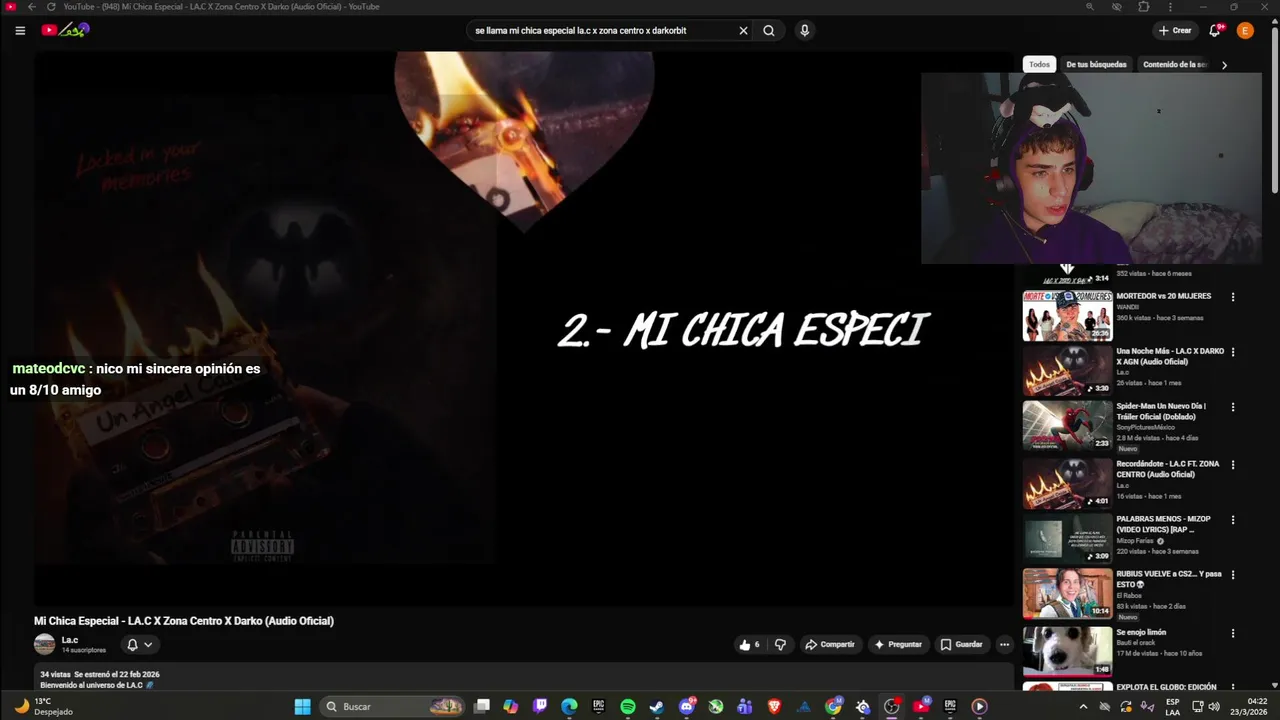Open RUBIUS VUELVE a CS2 thumbnail
This screenshot has height=720, width=1280.
tap(1067, 594)
